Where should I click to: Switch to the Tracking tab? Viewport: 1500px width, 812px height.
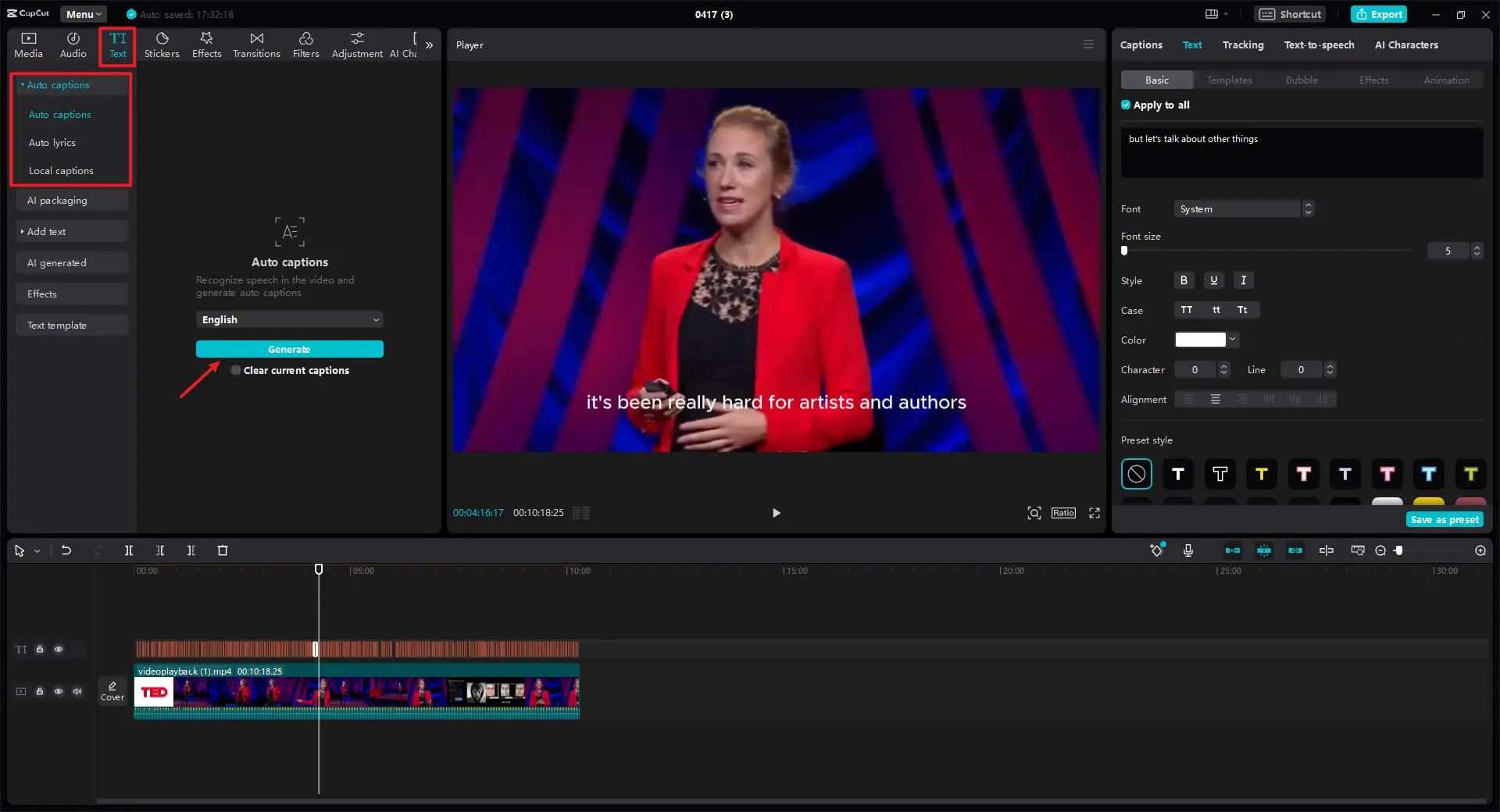(x=1242, y=45)
